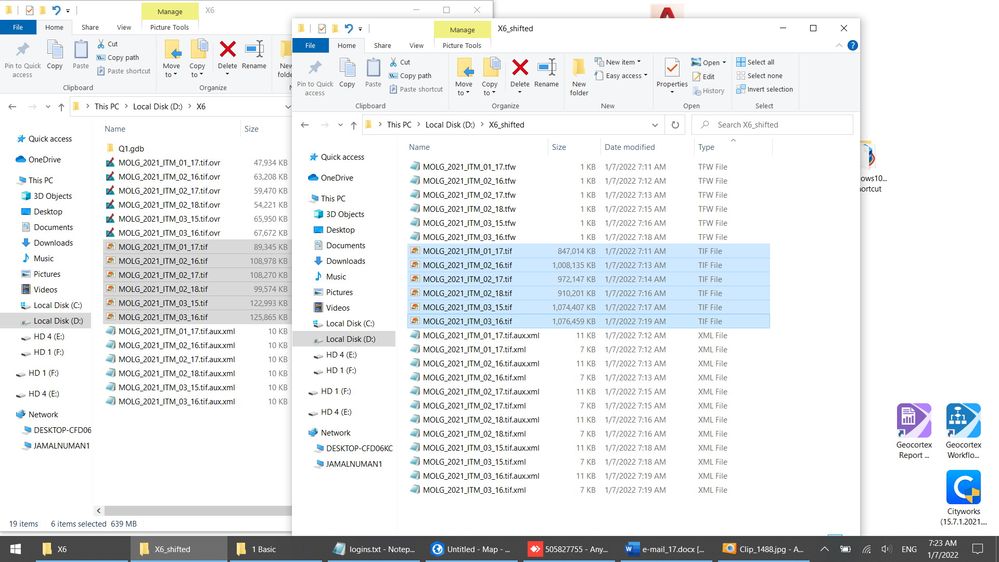Click Select all in Select group
999x562 pixels.
(x=755, y=62)
